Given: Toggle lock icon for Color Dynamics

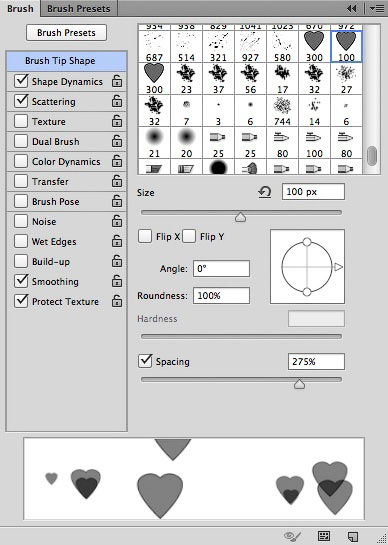Looking at the screenshot, I should tap(117, 161).
